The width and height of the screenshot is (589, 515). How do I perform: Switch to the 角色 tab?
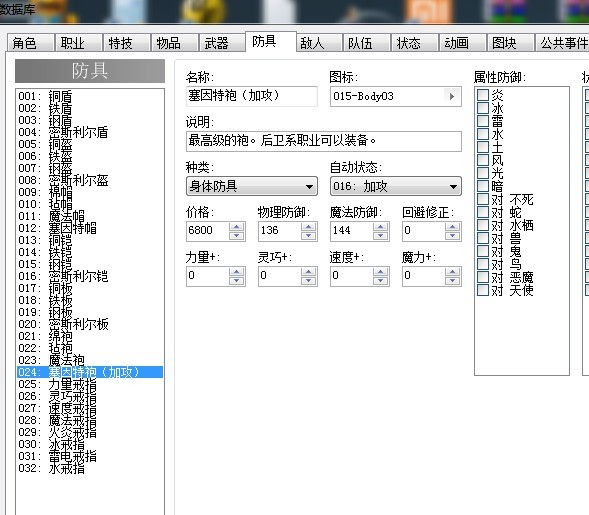[x=31, y=43]
